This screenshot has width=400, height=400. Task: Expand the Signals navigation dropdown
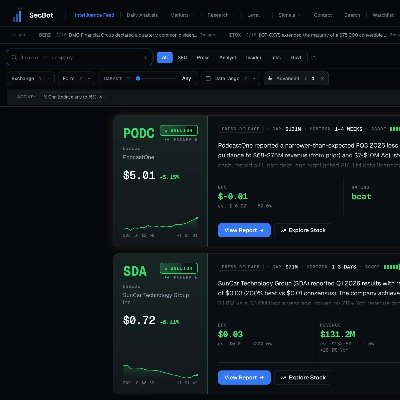[x=290, y=15]
